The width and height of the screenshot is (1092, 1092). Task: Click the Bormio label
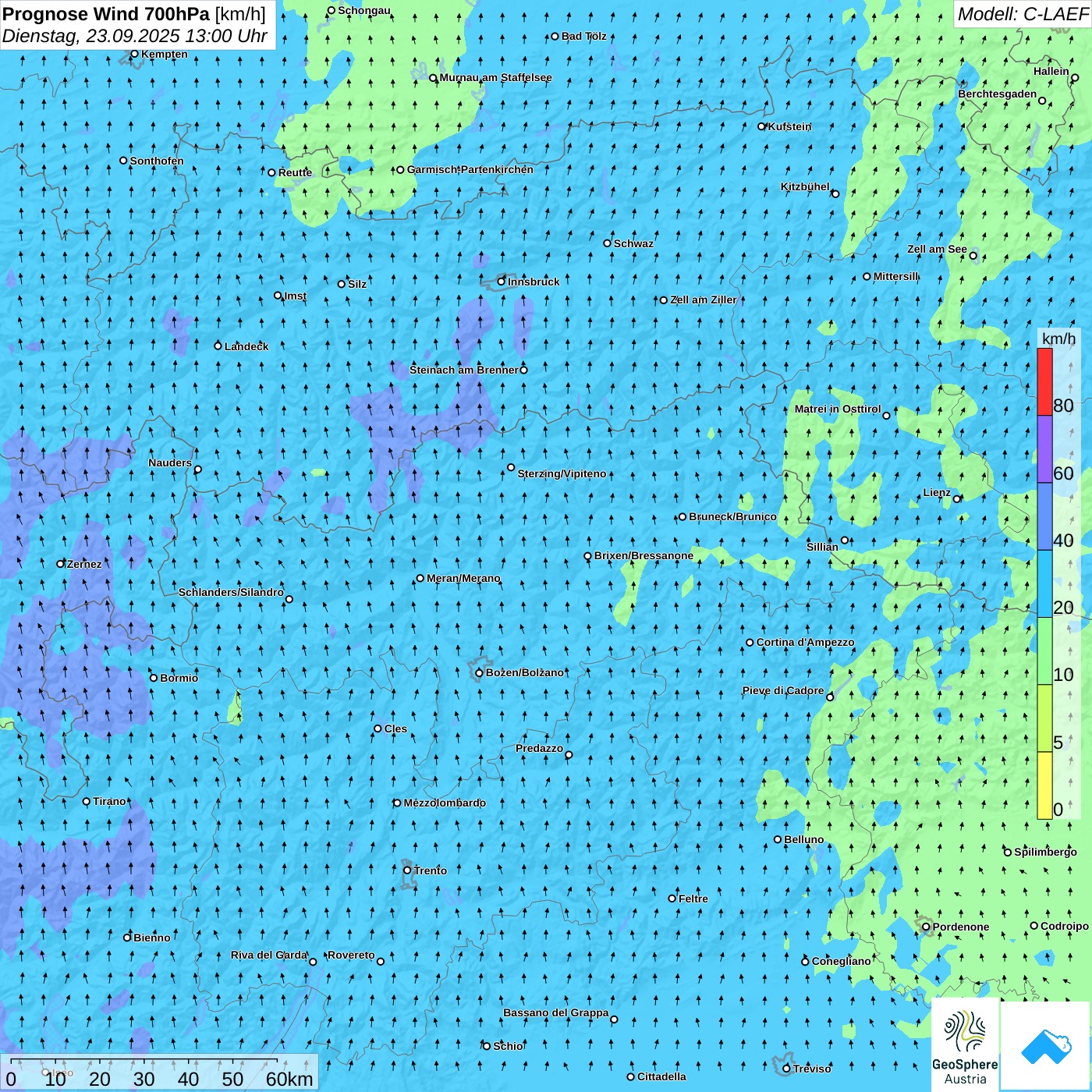pyautogui.click(x=179, y=678)
